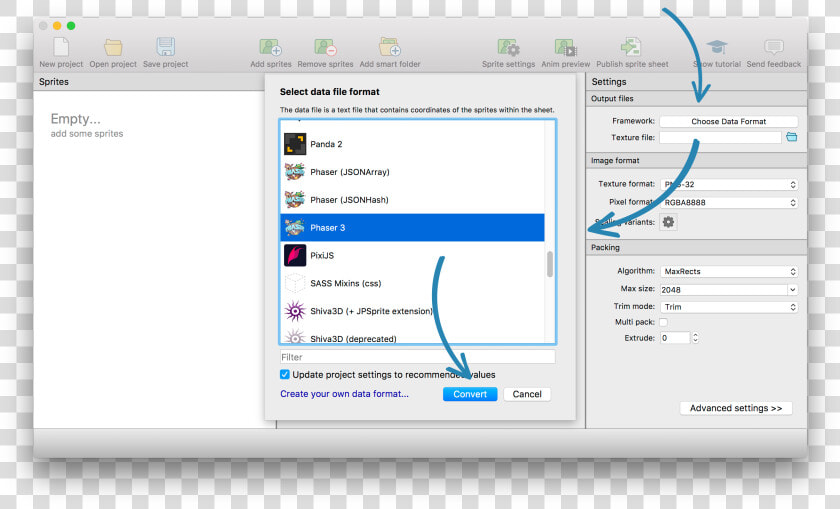This screenshot has height=509, width=840.
Task: Select SASS Mixins (css) format
Action: 412,283
